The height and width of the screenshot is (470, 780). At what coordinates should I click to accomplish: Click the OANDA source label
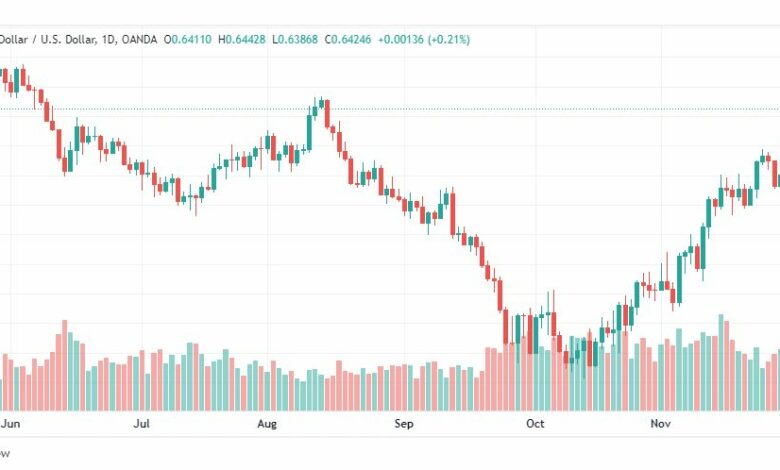(139, 39)
